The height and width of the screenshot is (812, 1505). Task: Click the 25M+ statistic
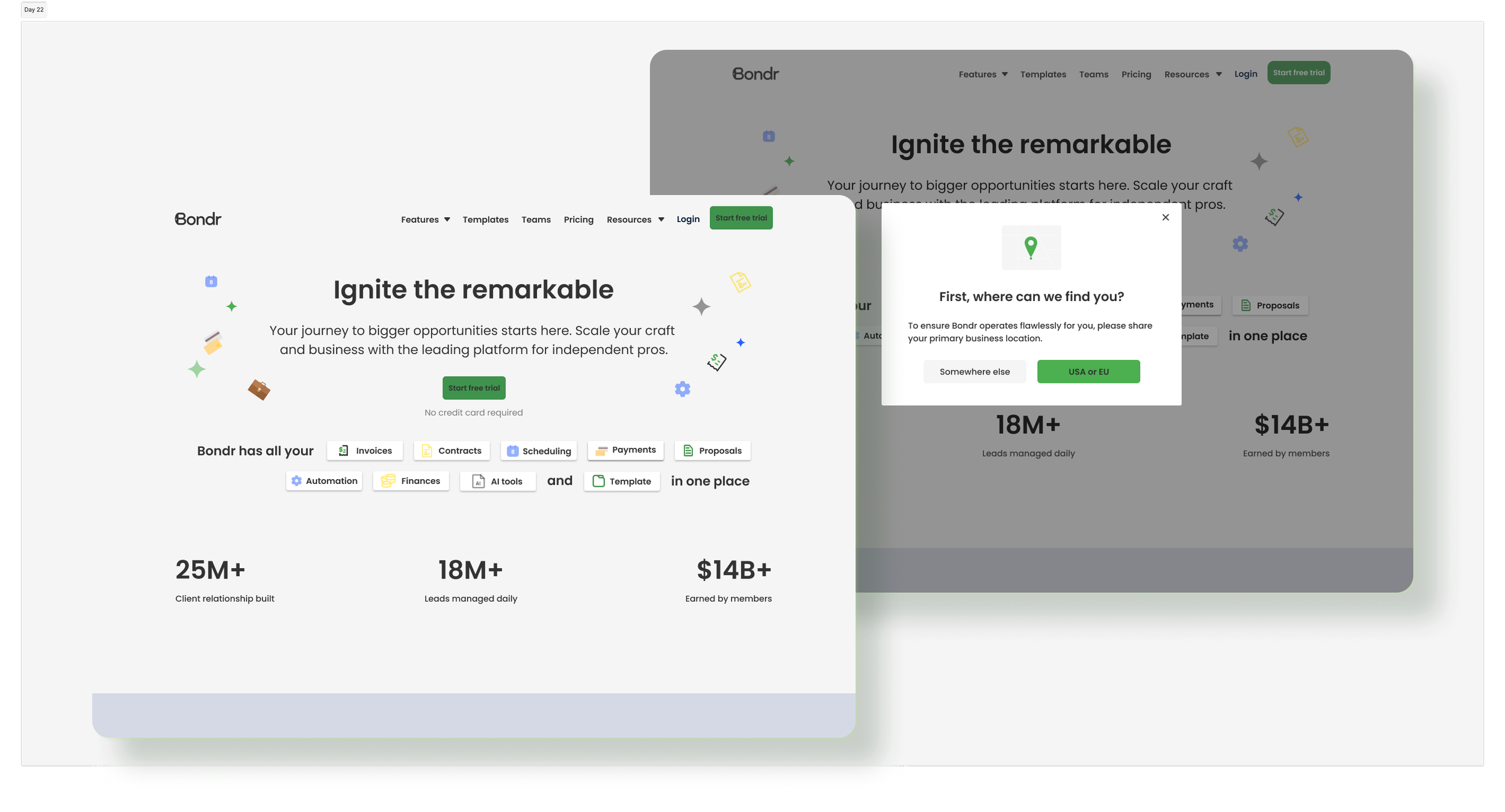click(210, 570)
